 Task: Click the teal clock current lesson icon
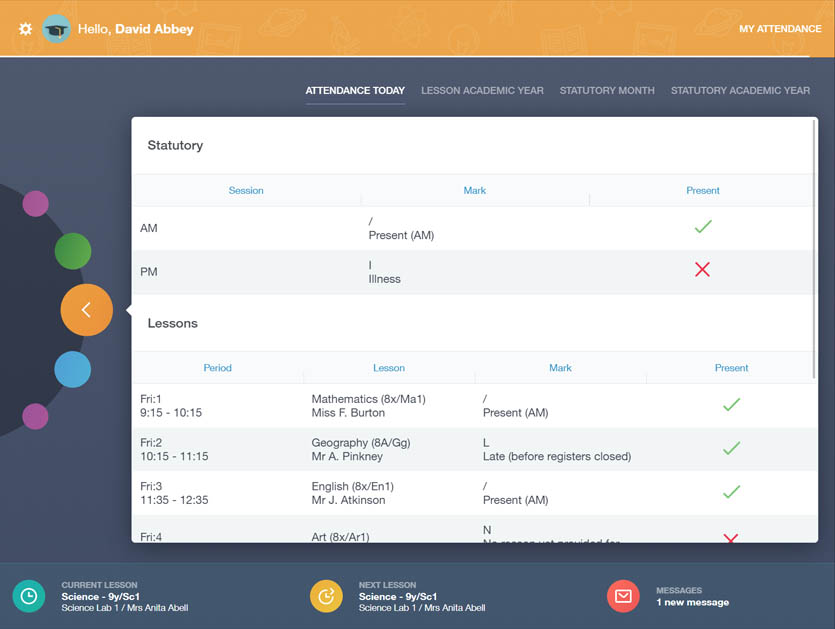coord(29,596)
